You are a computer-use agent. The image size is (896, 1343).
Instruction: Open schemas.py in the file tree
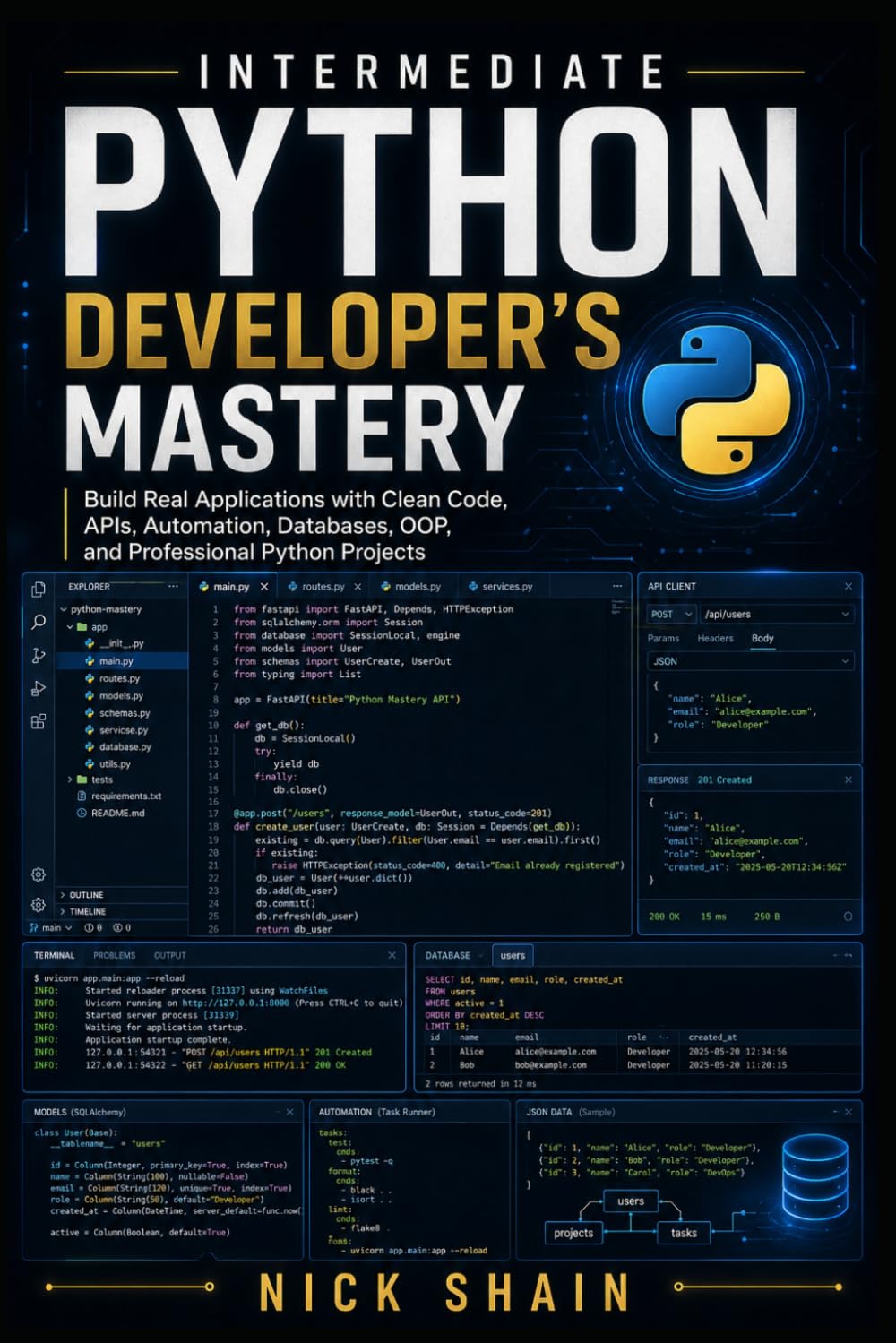pos(125,713)
